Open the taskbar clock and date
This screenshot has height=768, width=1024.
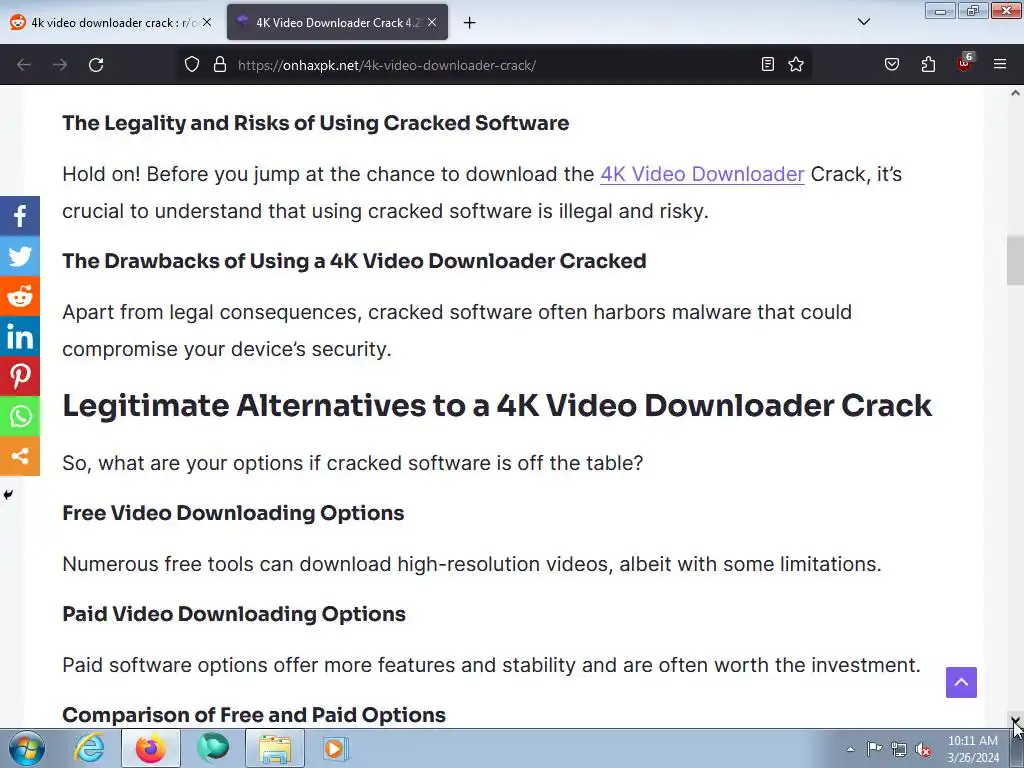pyautogui.click(x=973, y=749)
